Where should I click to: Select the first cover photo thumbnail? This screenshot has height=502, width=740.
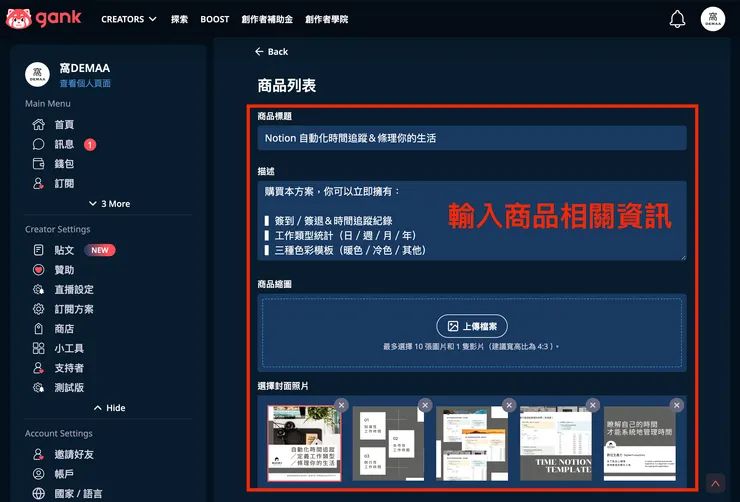(x=304, y=443)
